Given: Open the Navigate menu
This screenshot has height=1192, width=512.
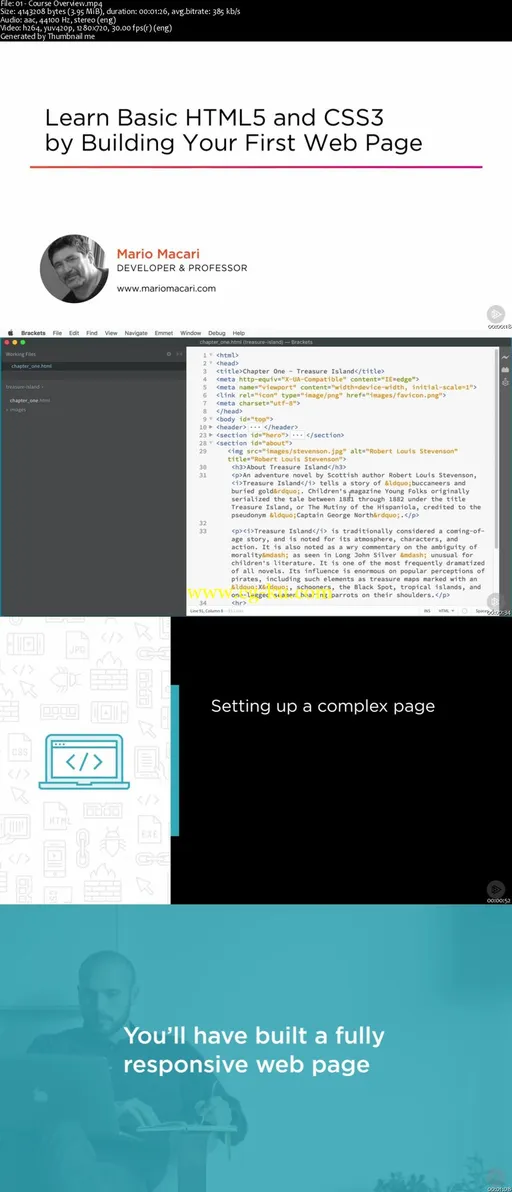Looking at the screenshot, I should 136,333.
